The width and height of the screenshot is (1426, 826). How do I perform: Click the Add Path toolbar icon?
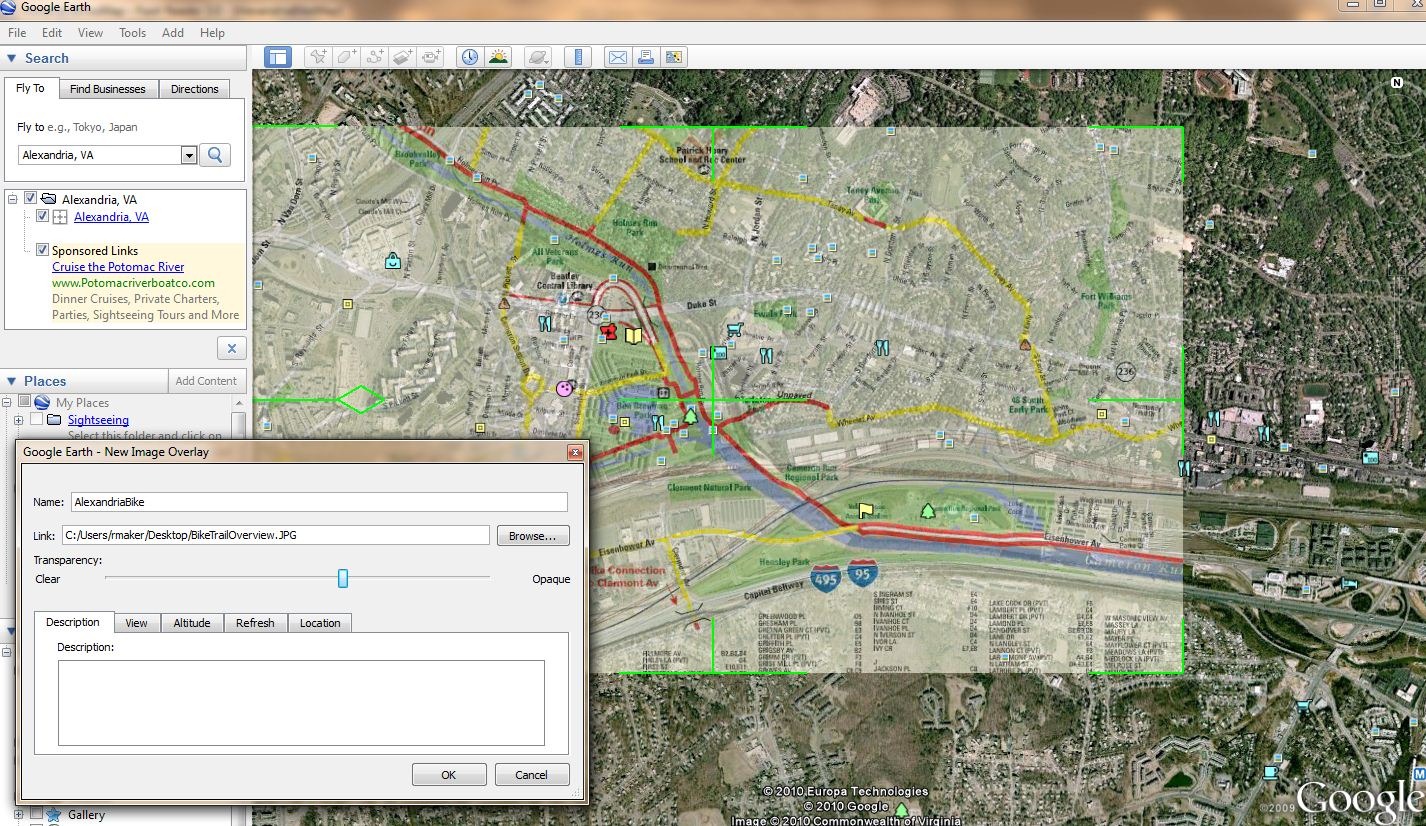[375, 57]
